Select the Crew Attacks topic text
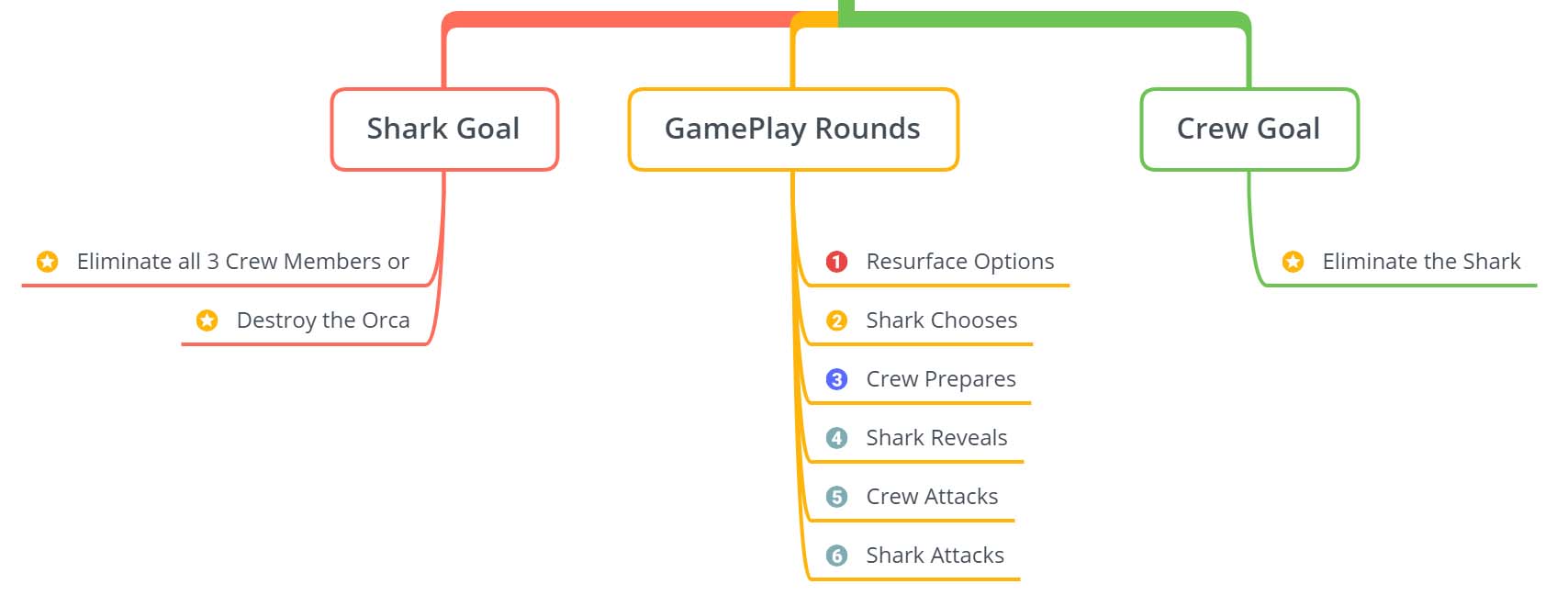Screen dimensions: 1568x595 pos(932,497)
